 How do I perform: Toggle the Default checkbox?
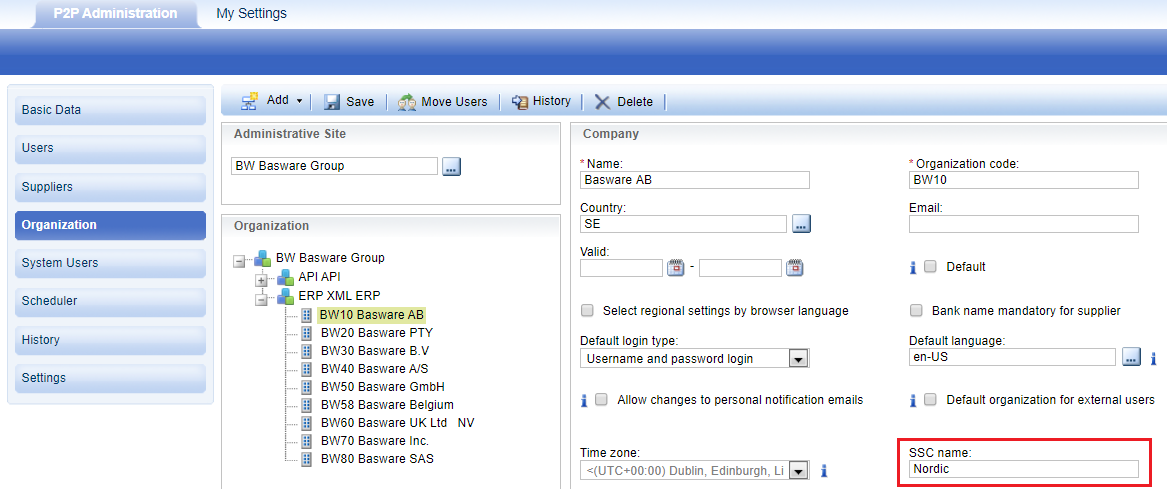(930, 266)
